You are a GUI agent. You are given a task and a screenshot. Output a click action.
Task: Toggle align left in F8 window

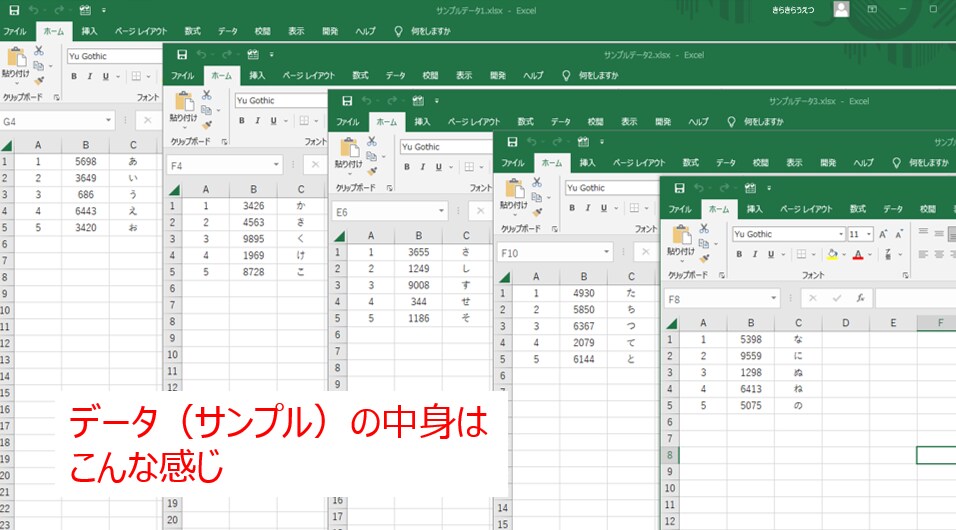point(924,254)
